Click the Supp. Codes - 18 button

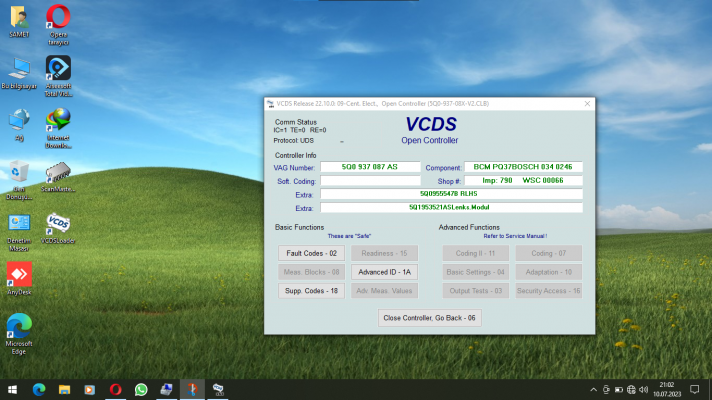(312, 291)
